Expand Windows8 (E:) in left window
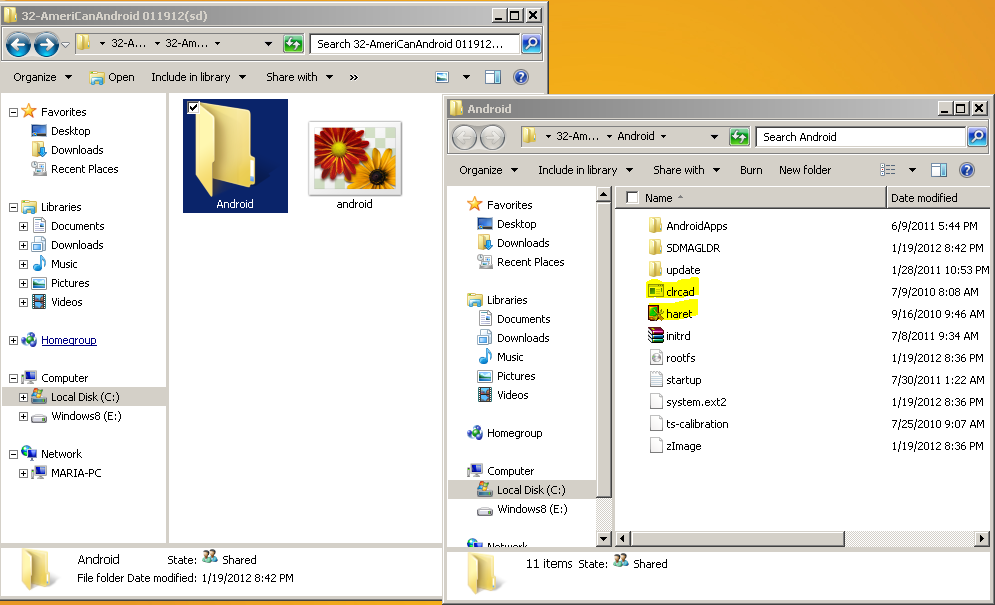 pos(23,417)
